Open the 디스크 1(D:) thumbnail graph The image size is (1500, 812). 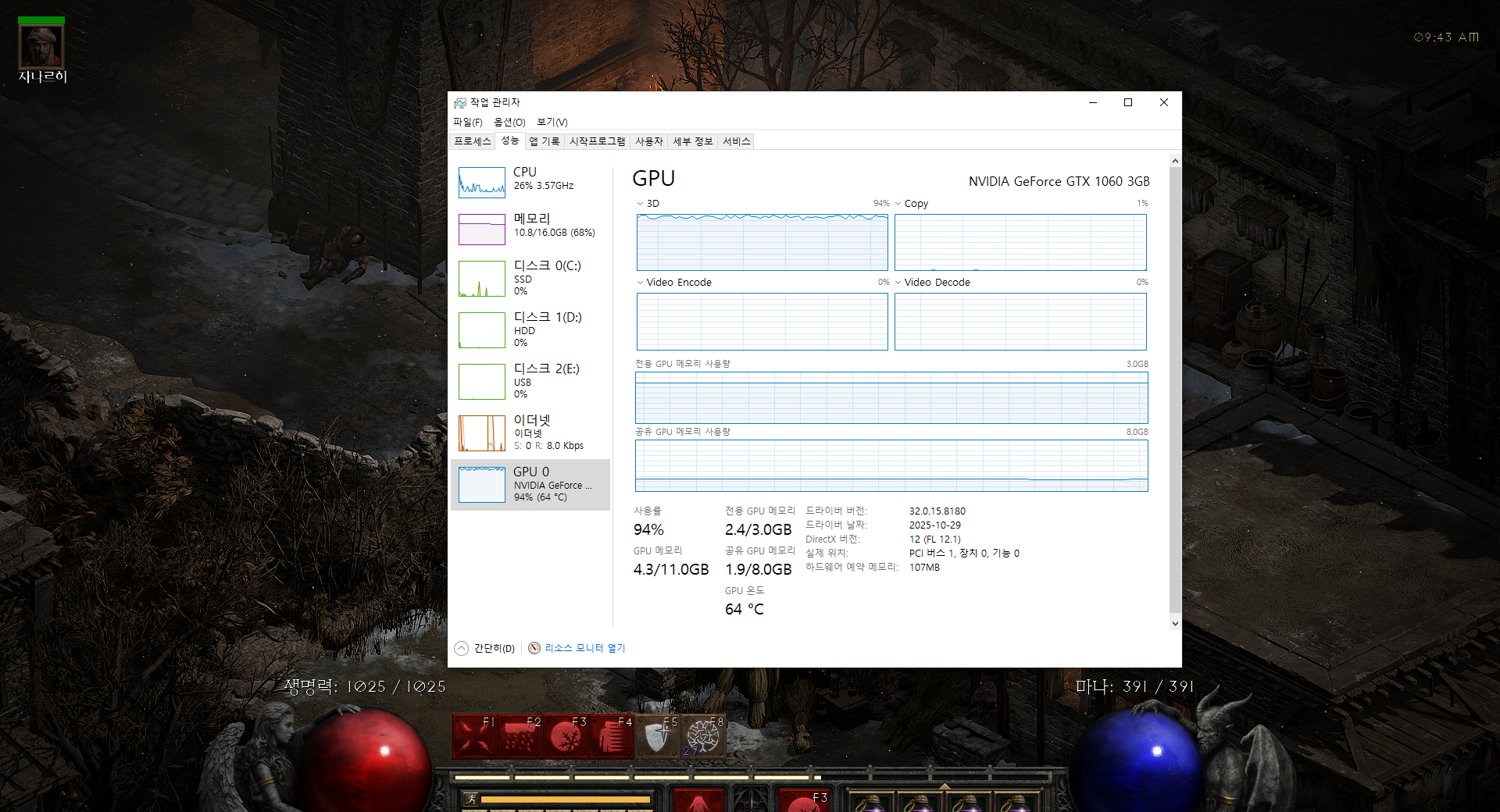pos(482,330)
